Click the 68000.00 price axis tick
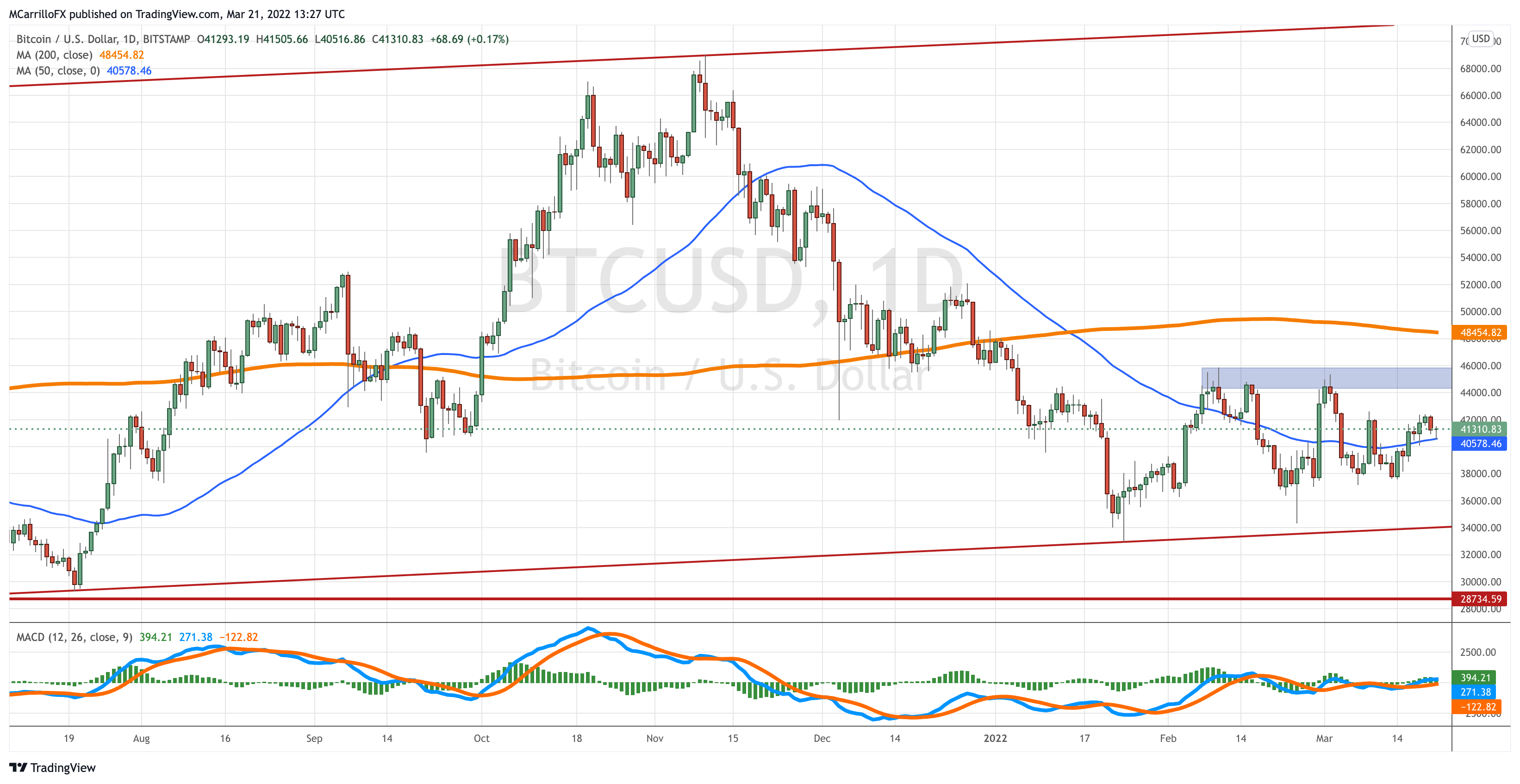1520x784 pixels. pyautogui.click(x=1481, y=68)
